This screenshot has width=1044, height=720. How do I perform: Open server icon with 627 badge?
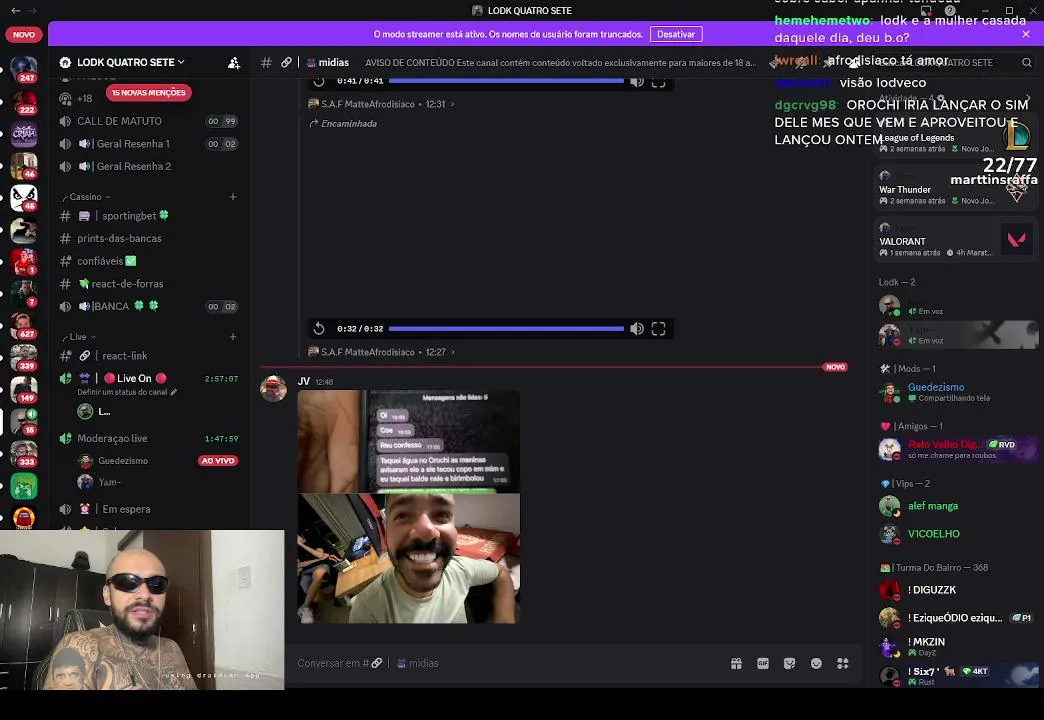[x=24, y=326]
